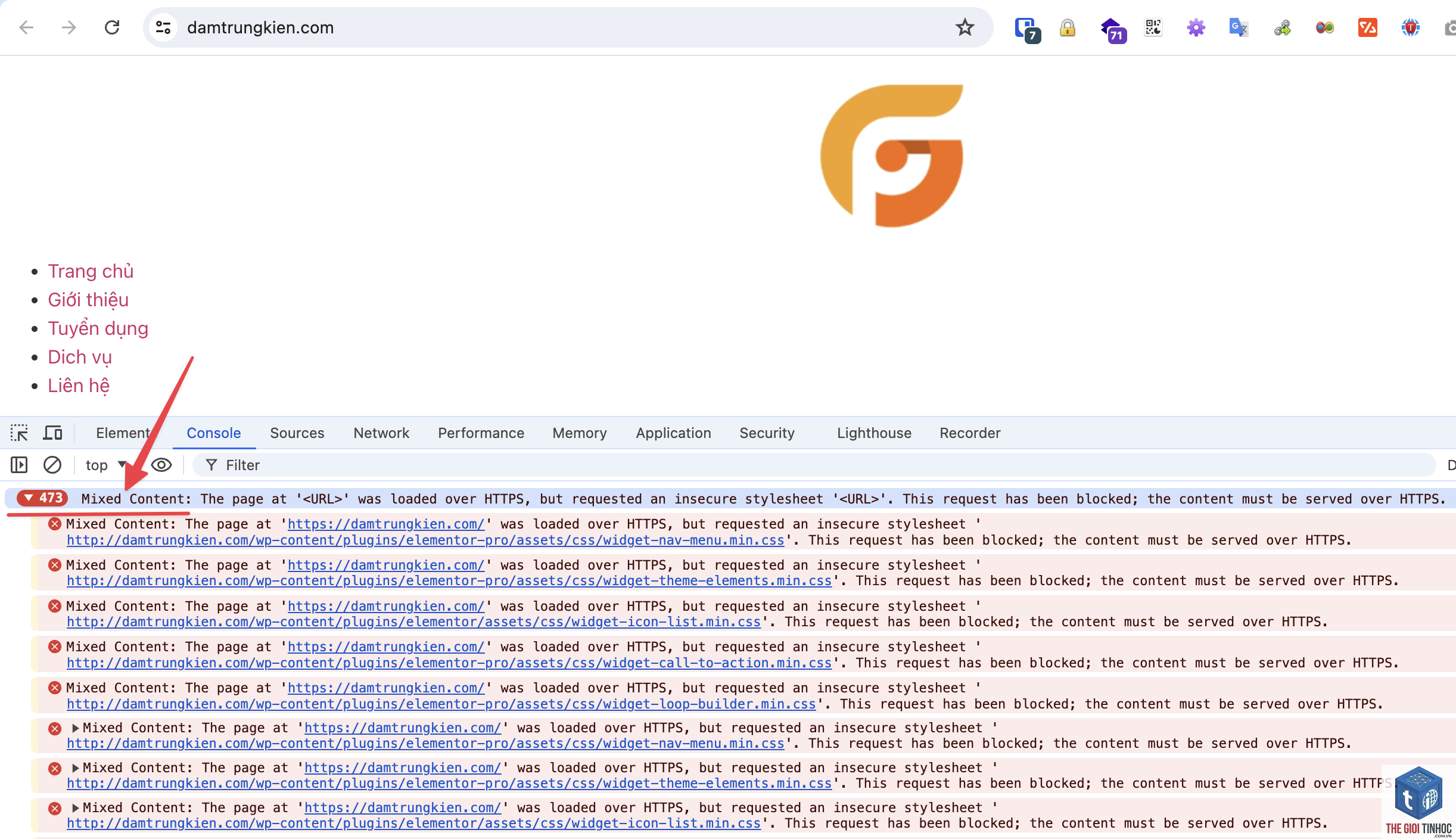The image size is (1456, 839).
Task: Open the Sources tab
Action: click(x=297, y=433)
